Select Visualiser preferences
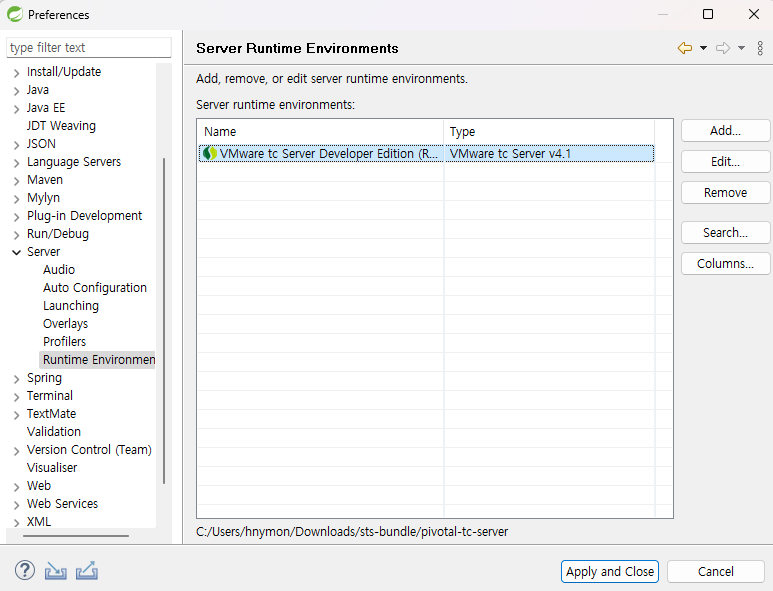 coord(52,467)
